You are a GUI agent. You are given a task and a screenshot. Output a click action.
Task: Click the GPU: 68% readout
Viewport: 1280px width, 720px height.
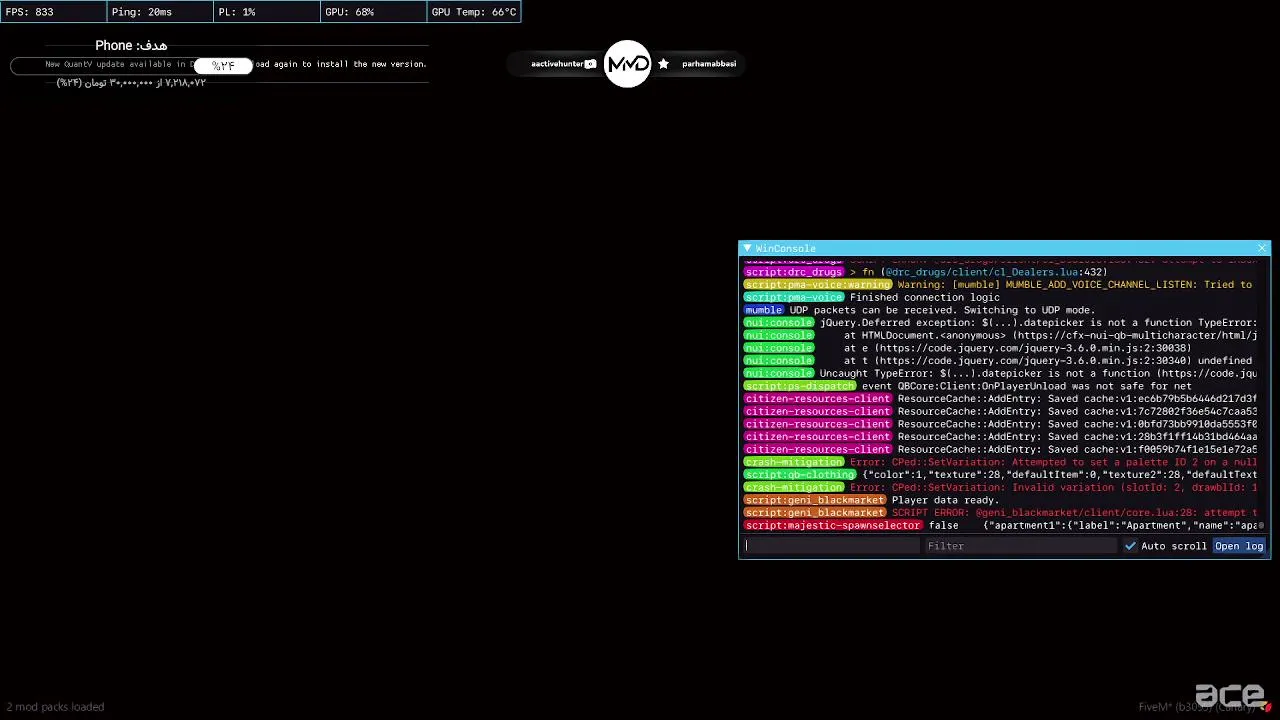pos(350,12)
